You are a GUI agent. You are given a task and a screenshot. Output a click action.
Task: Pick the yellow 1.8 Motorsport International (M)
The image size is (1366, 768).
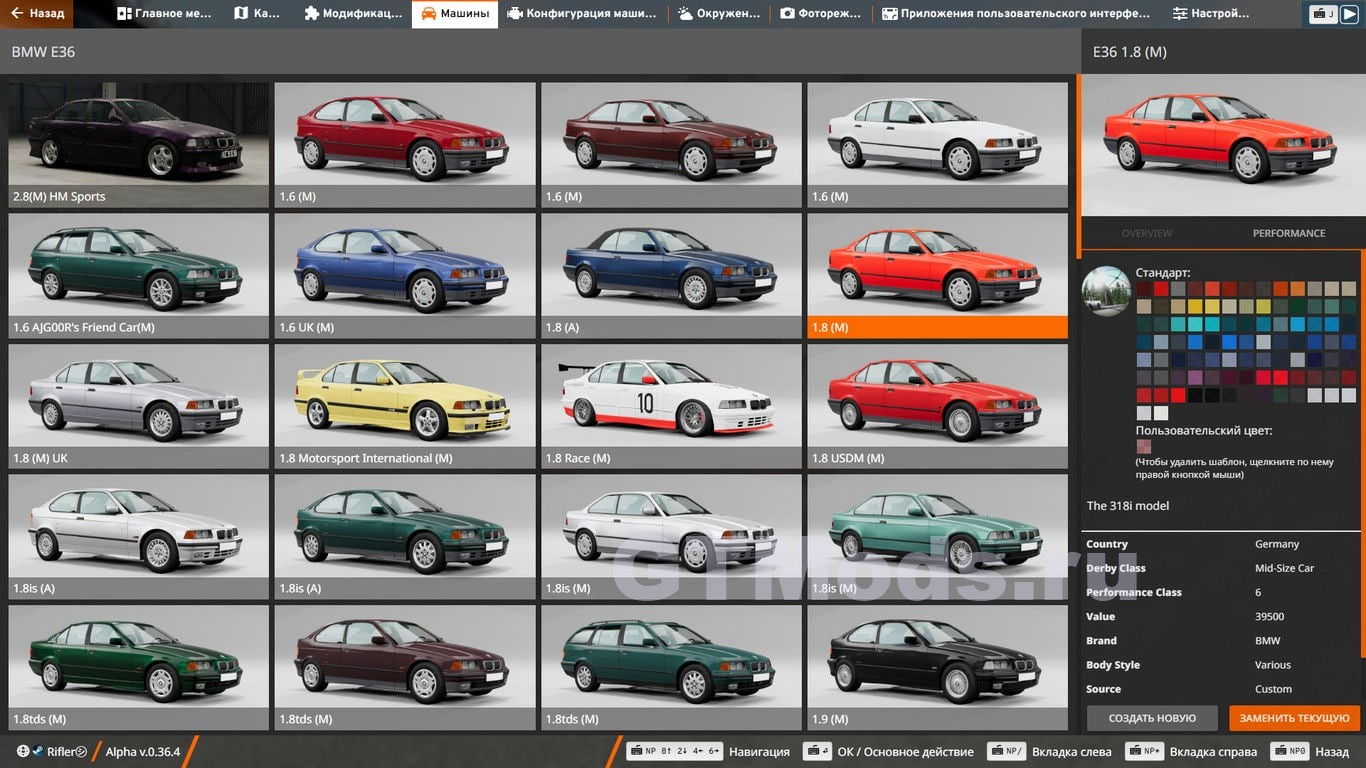tap(405, 406)
